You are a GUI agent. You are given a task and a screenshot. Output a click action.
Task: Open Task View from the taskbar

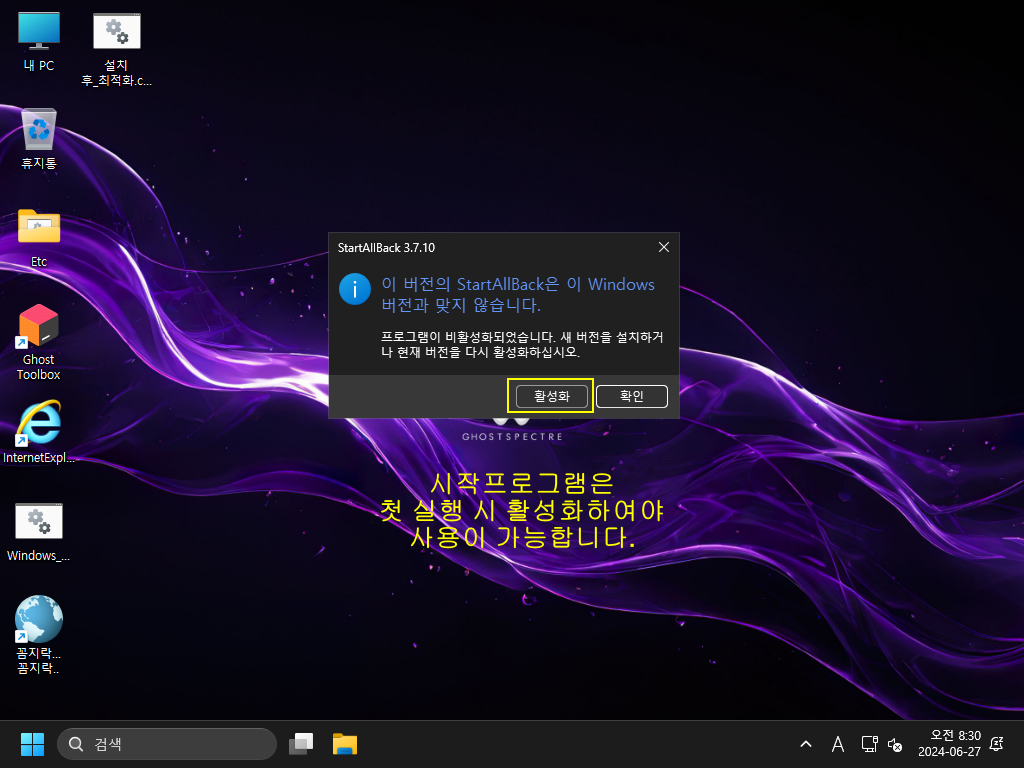[x=301, y=744]
